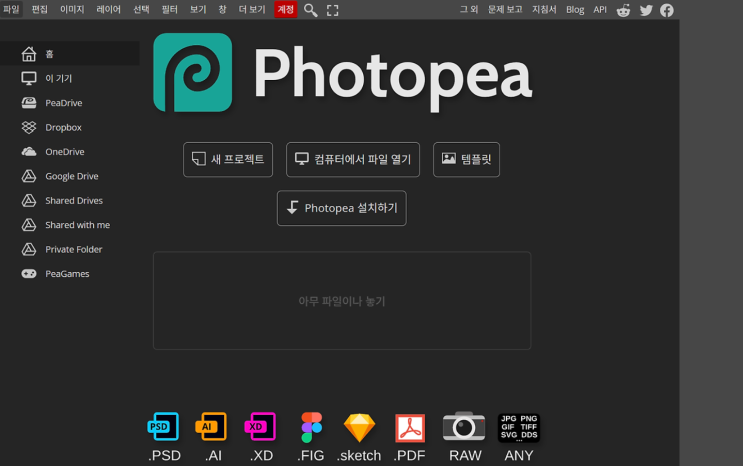Click the .XD format icon

[x=261, y=426]
